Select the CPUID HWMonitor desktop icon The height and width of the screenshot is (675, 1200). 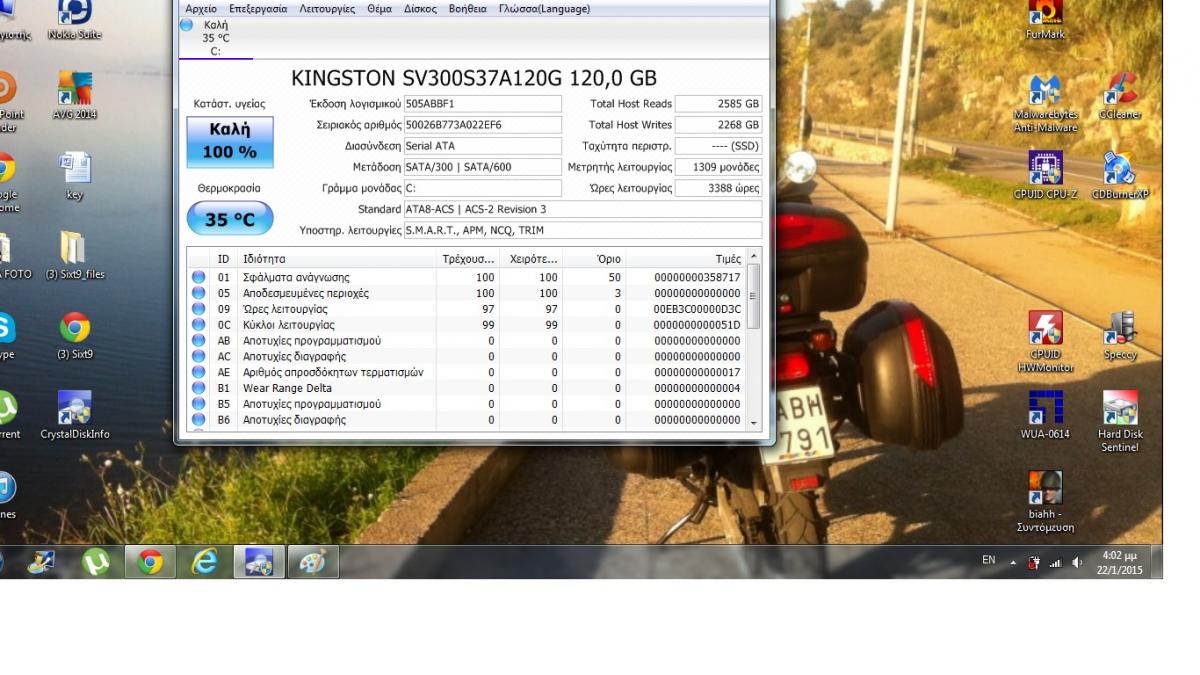[1045, 342]
